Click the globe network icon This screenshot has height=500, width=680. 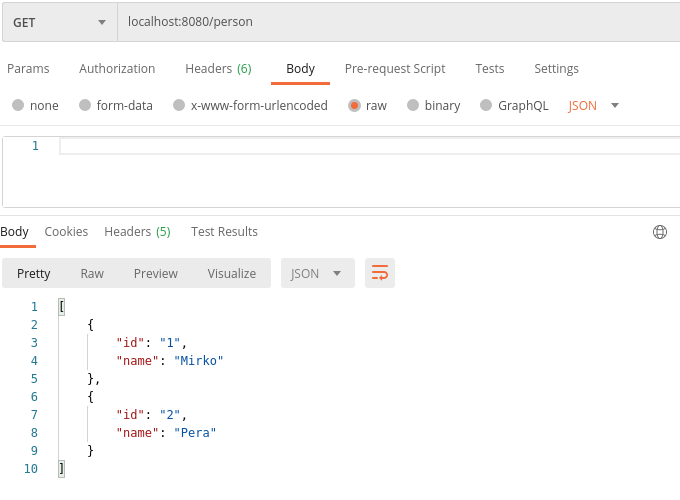click(660, 232)
